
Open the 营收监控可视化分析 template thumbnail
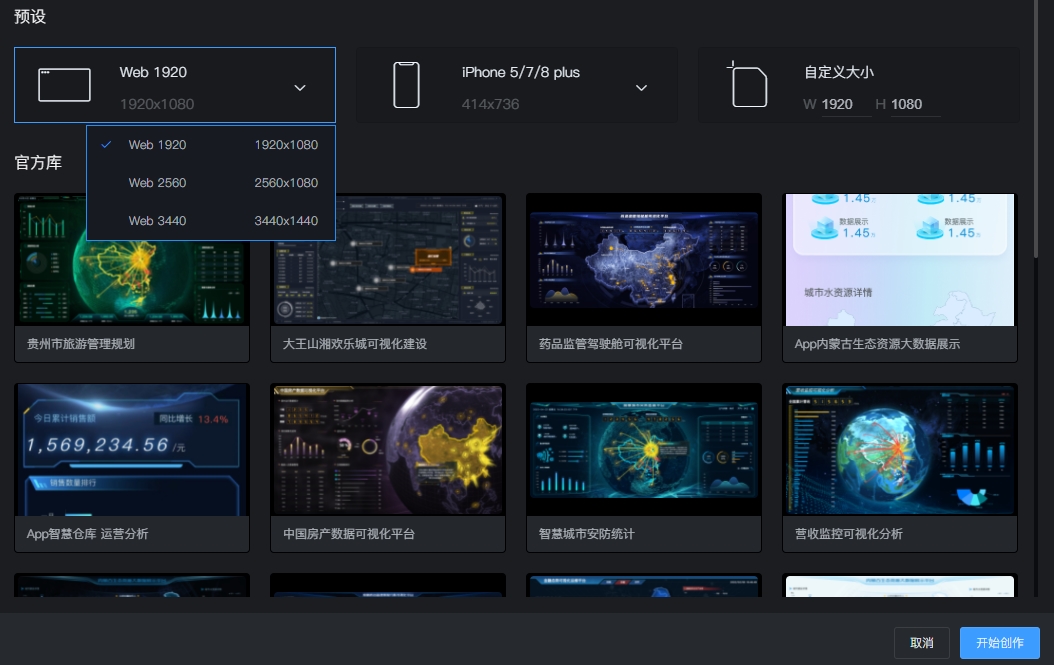[900, 450]
